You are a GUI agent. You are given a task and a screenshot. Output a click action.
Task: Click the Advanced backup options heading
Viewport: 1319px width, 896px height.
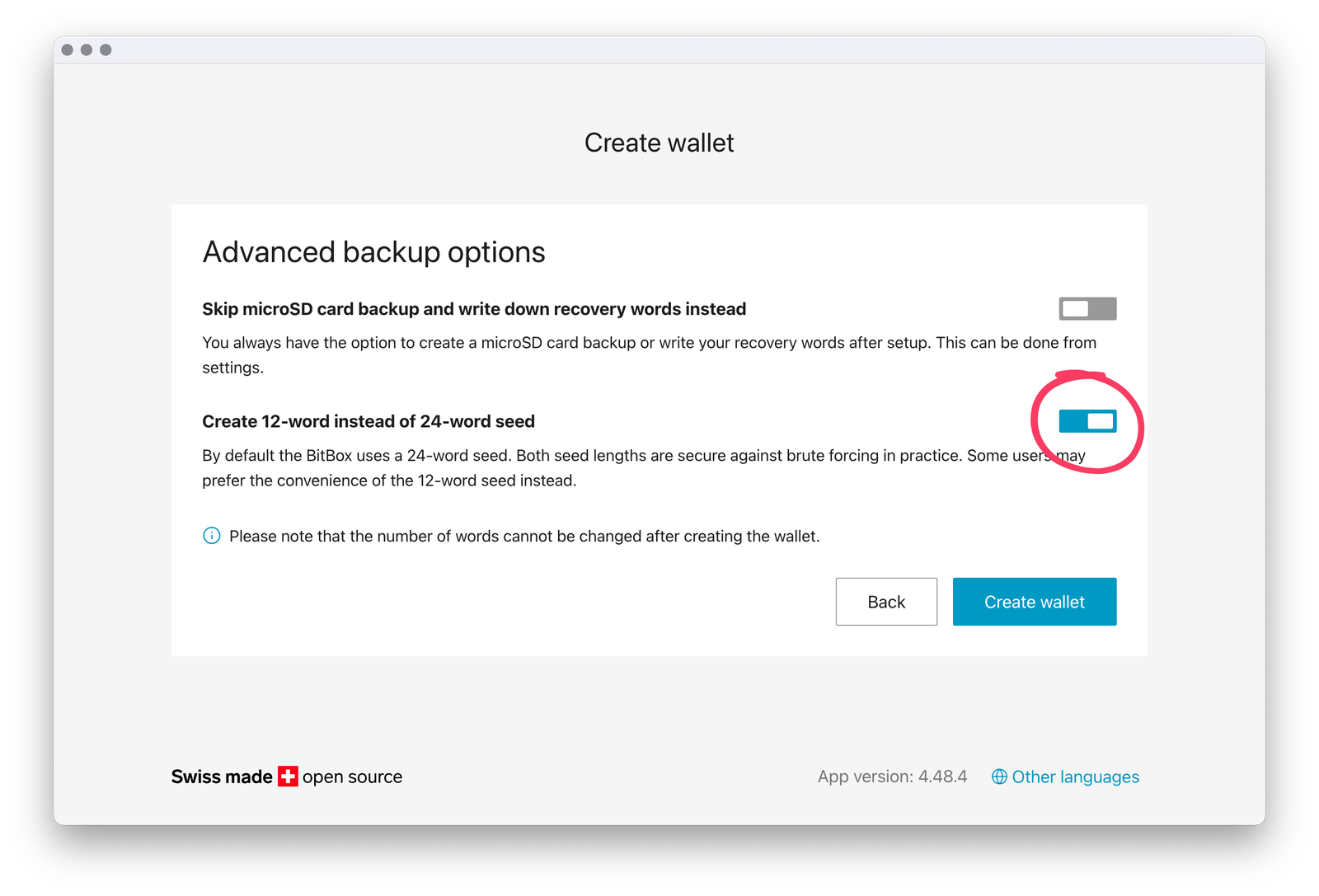pyautogui.click(x=373, y=252)
